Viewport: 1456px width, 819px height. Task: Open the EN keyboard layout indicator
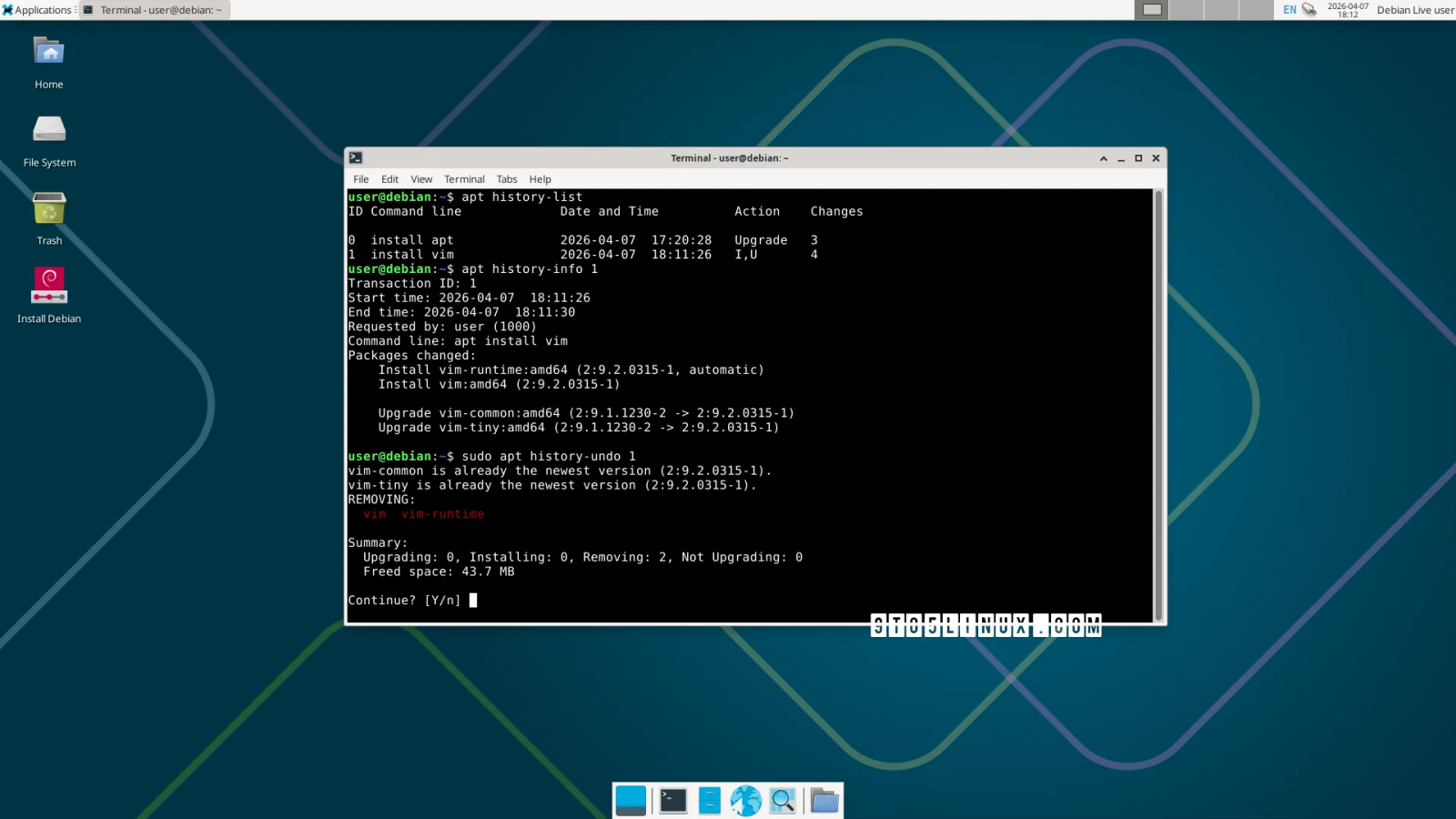click(1289, 10)
